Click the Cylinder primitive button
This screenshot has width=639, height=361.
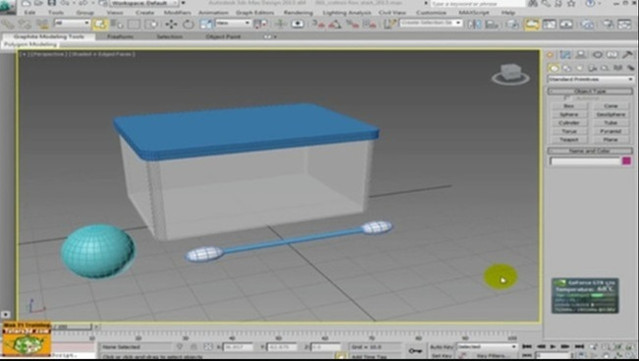[x=569, y=123]
